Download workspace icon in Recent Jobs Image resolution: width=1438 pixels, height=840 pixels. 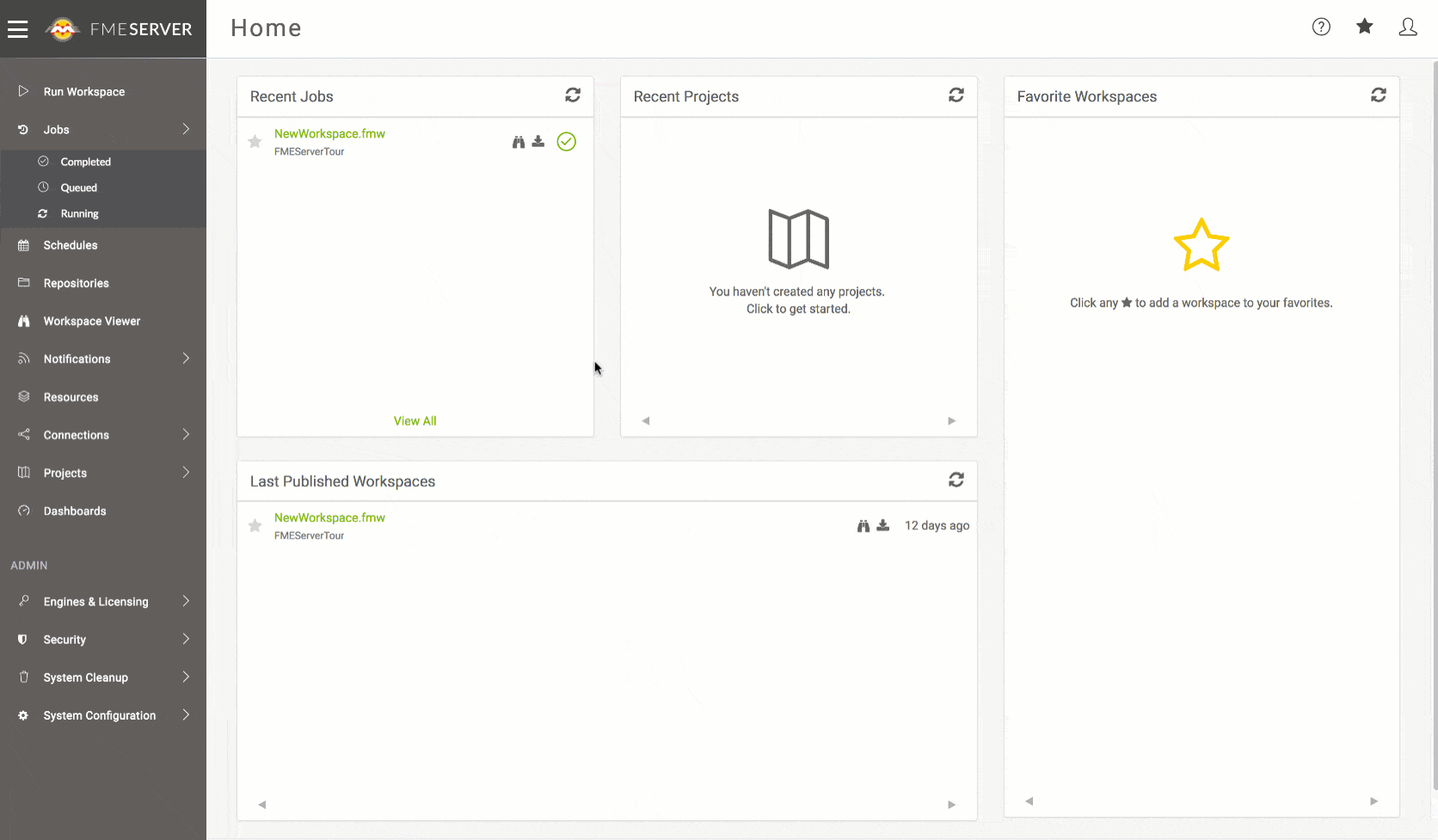[x=538, y=141]
